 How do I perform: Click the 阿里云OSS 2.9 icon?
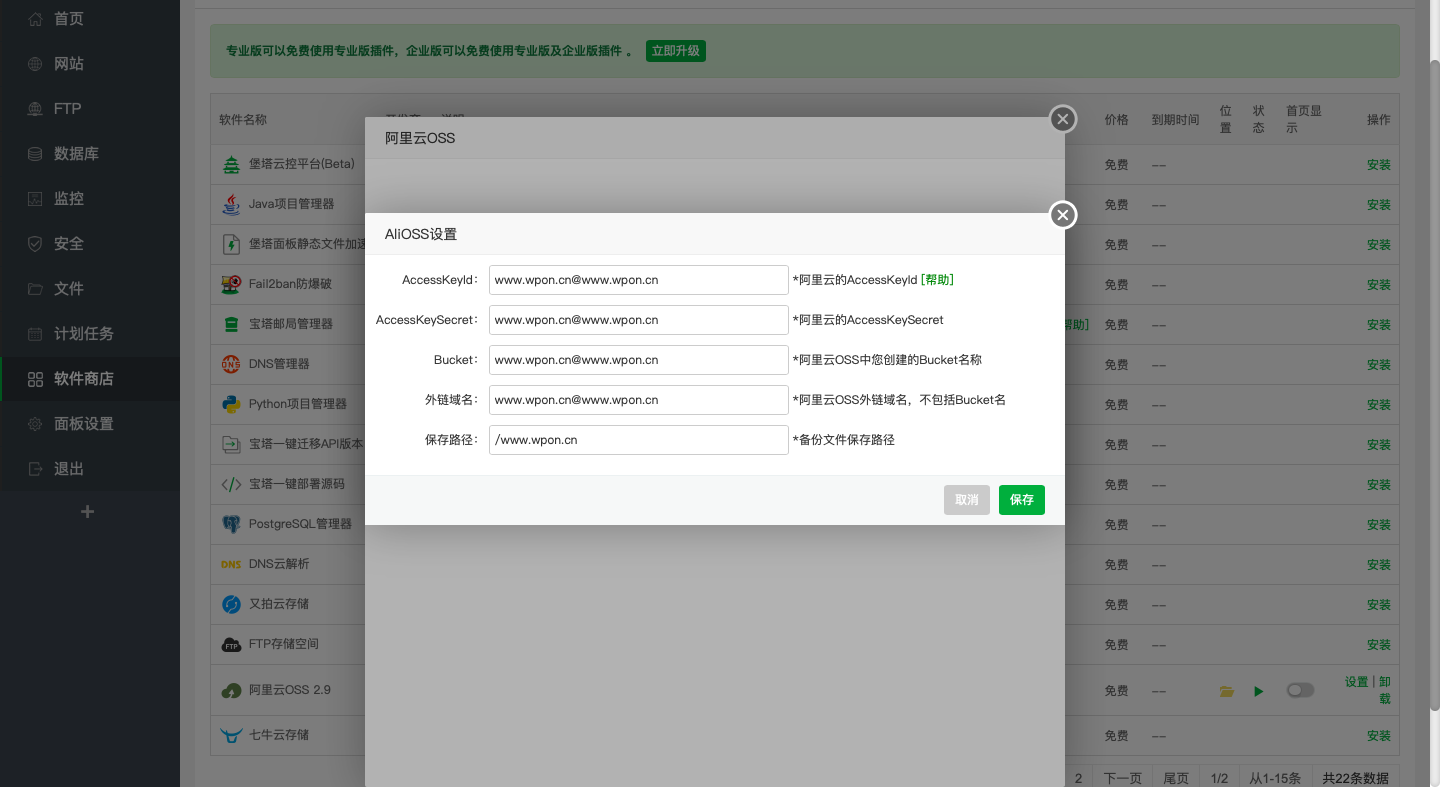coord(231,690)
